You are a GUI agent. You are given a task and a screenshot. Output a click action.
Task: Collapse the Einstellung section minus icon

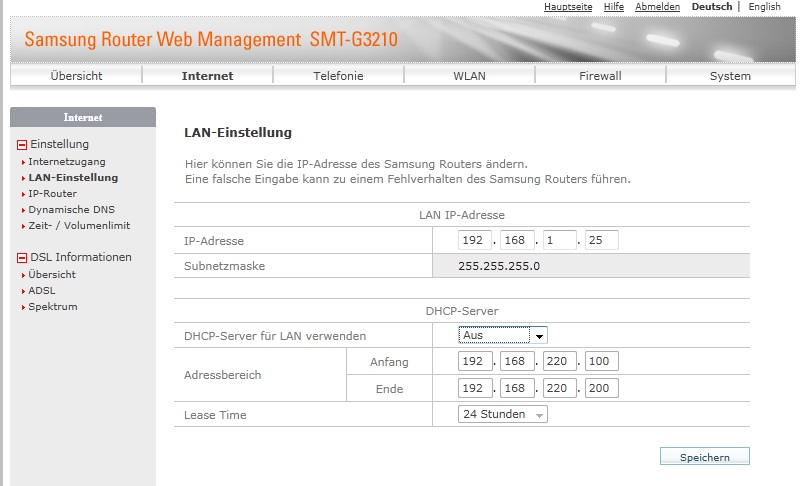[21, 145]
